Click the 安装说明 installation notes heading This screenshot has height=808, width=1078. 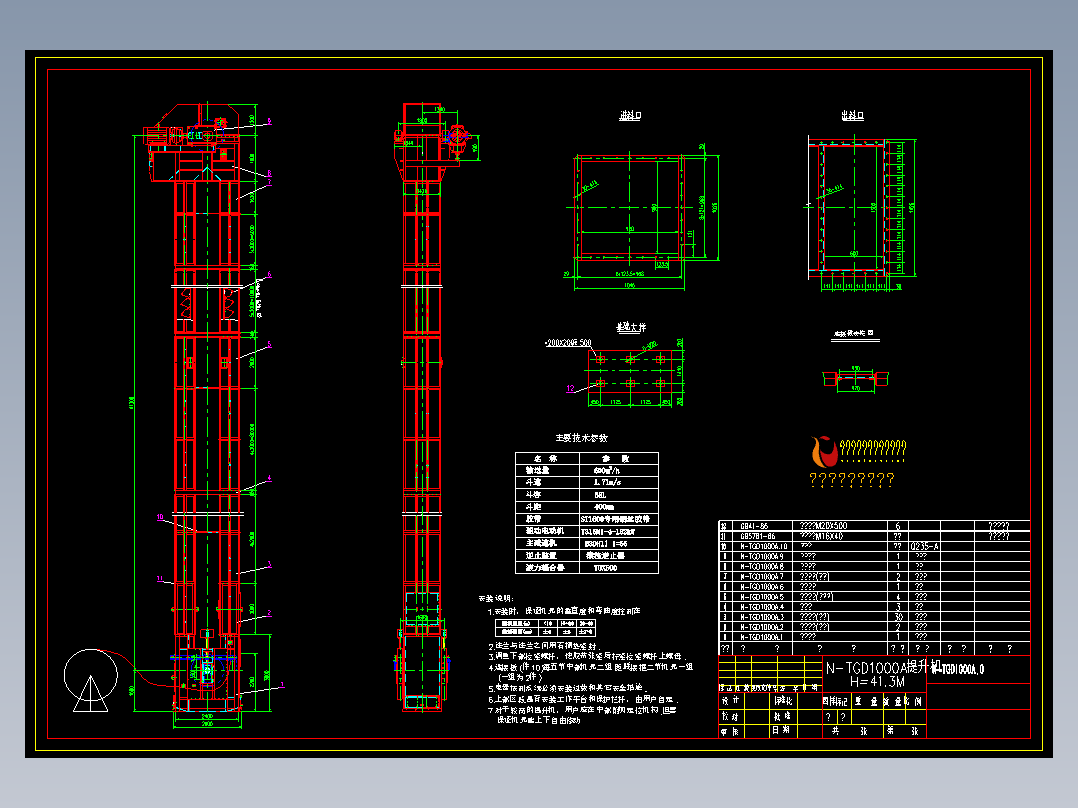(496, 598)
